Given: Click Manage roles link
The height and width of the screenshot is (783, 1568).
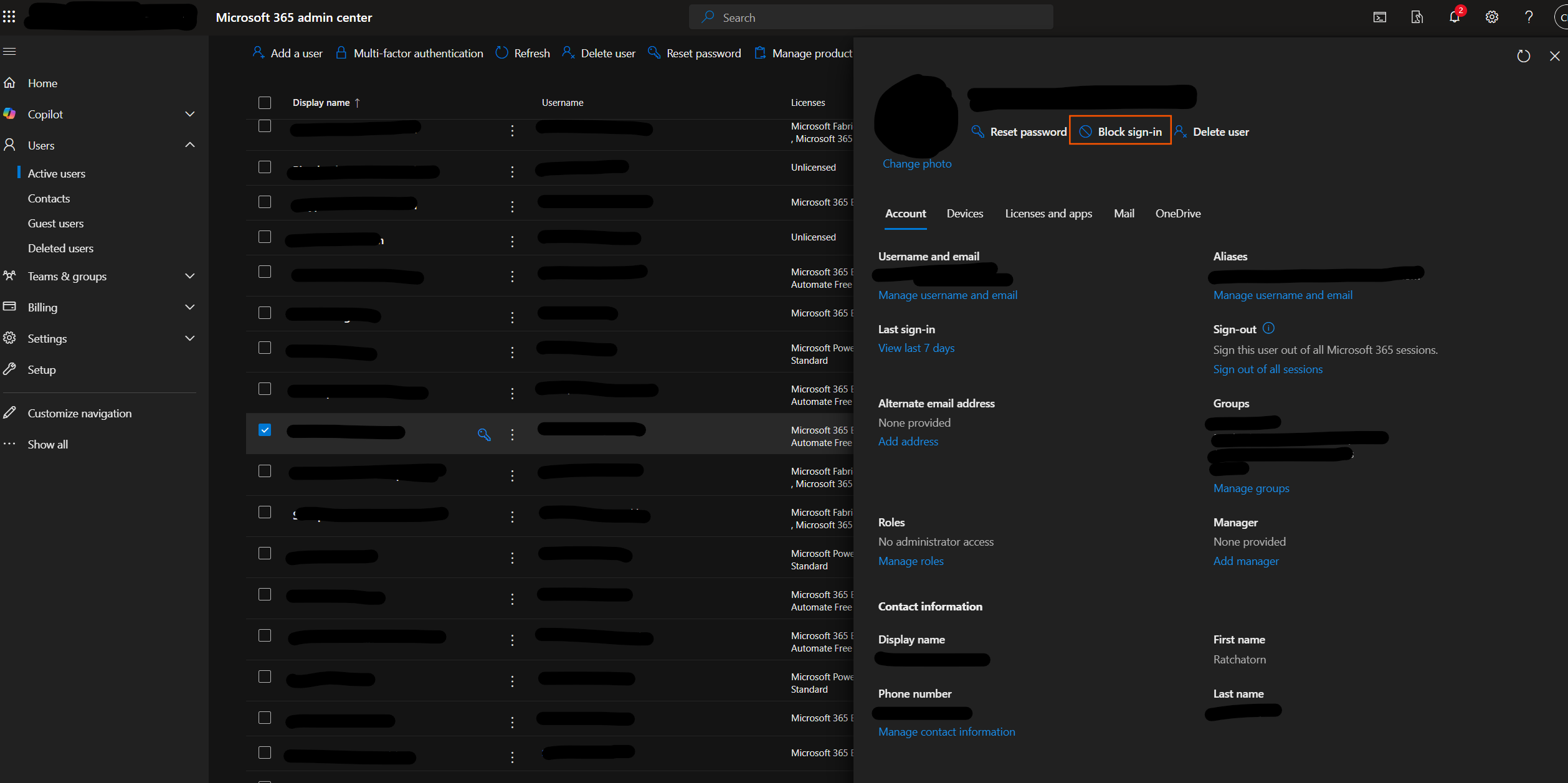Looking at the screenshot, I should tap(911, 561).
